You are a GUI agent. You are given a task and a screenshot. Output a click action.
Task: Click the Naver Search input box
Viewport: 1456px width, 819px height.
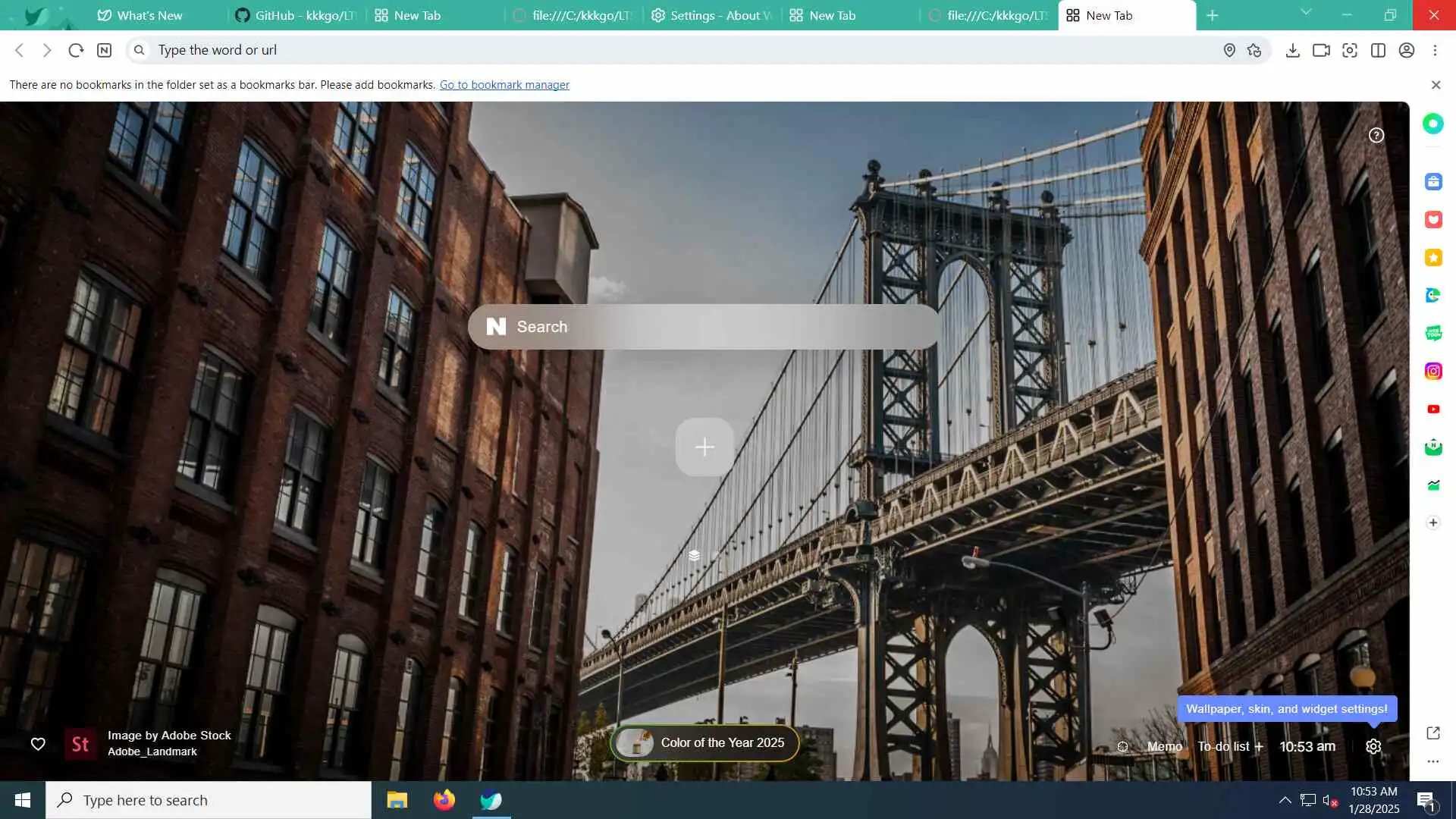(704, 327)
